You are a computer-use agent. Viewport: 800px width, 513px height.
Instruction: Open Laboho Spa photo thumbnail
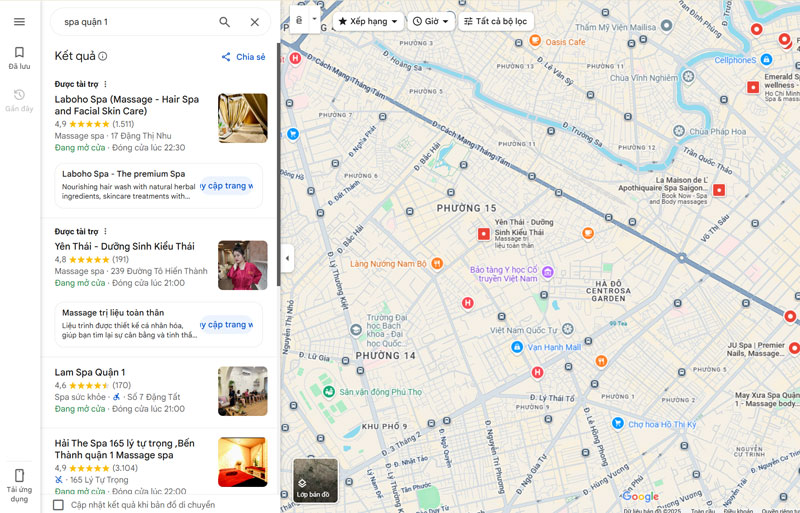click(243, 118)
